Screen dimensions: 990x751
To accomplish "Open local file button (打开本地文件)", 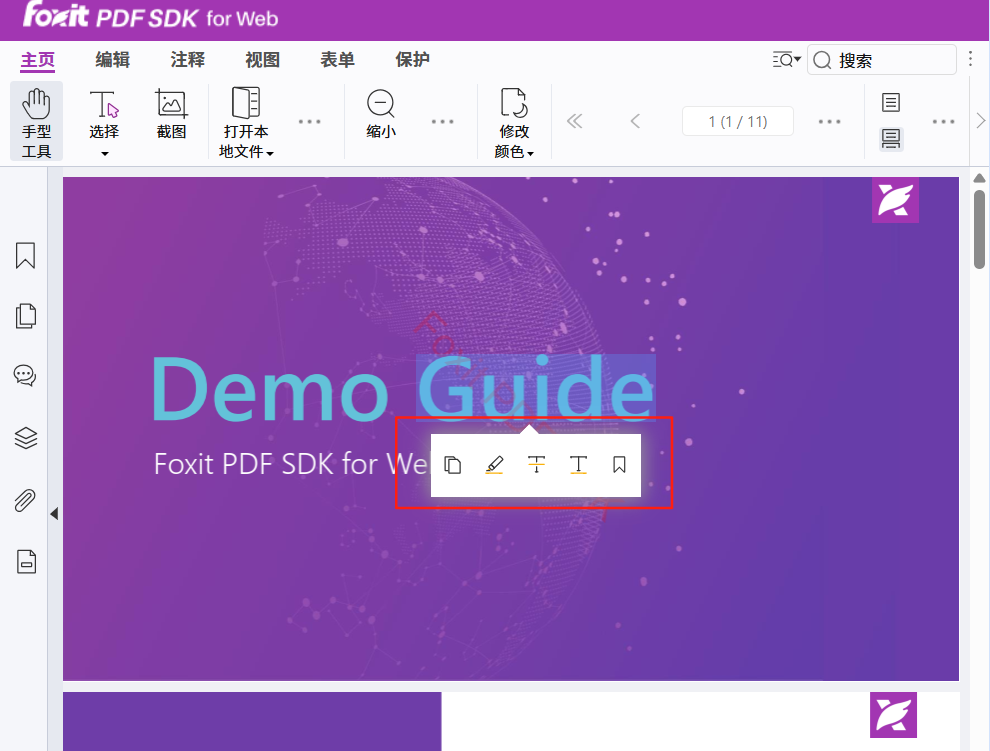I will [x=246, y=123].
